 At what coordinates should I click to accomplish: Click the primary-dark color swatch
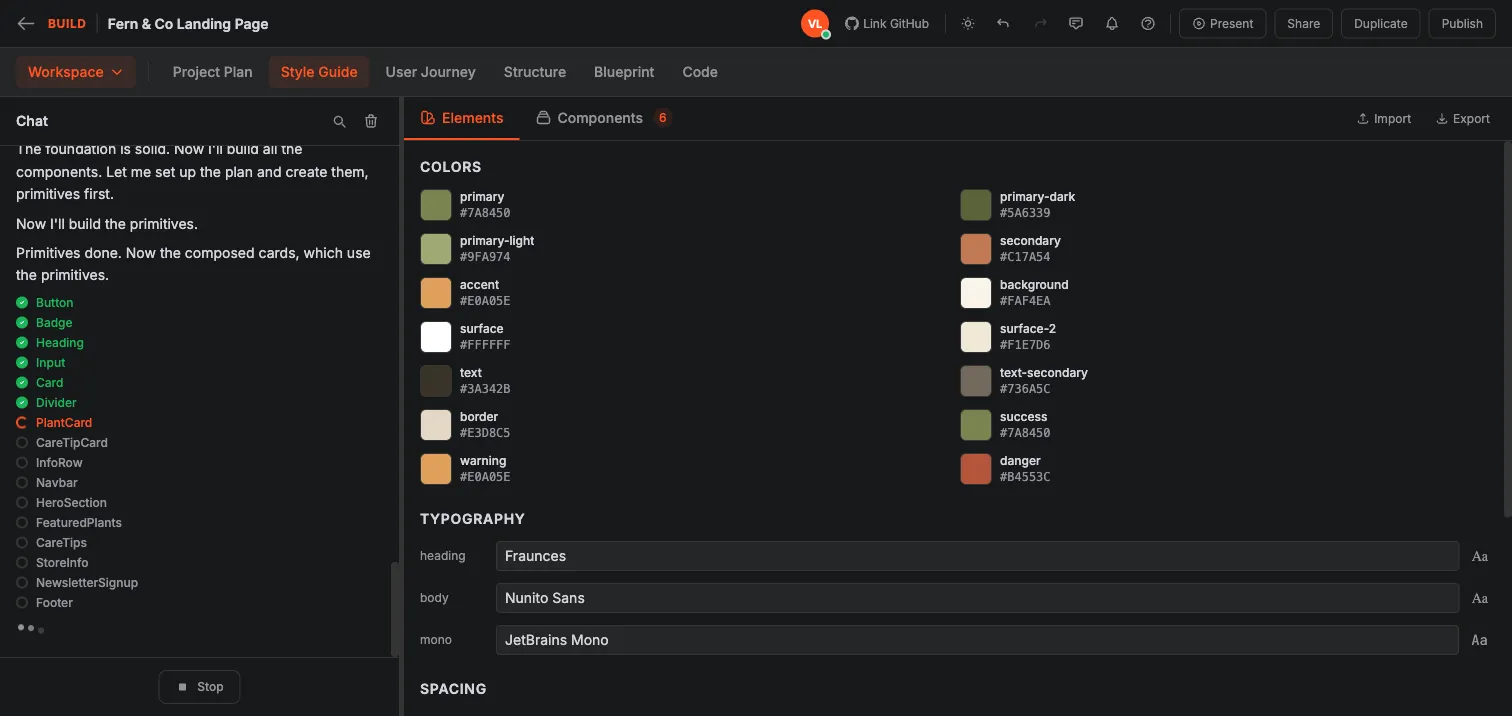pyautogui.click(x=976, y=205)
